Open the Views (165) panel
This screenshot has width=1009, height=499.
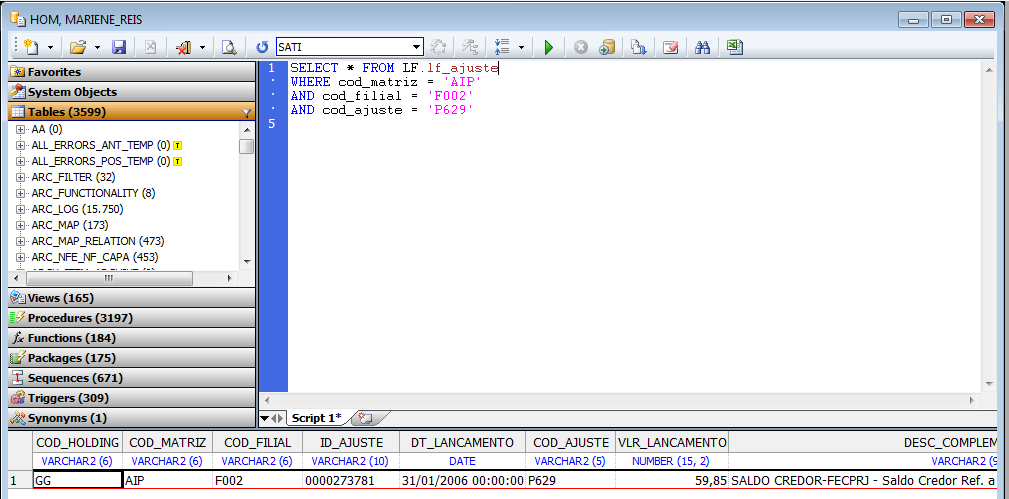pos(60,298)
